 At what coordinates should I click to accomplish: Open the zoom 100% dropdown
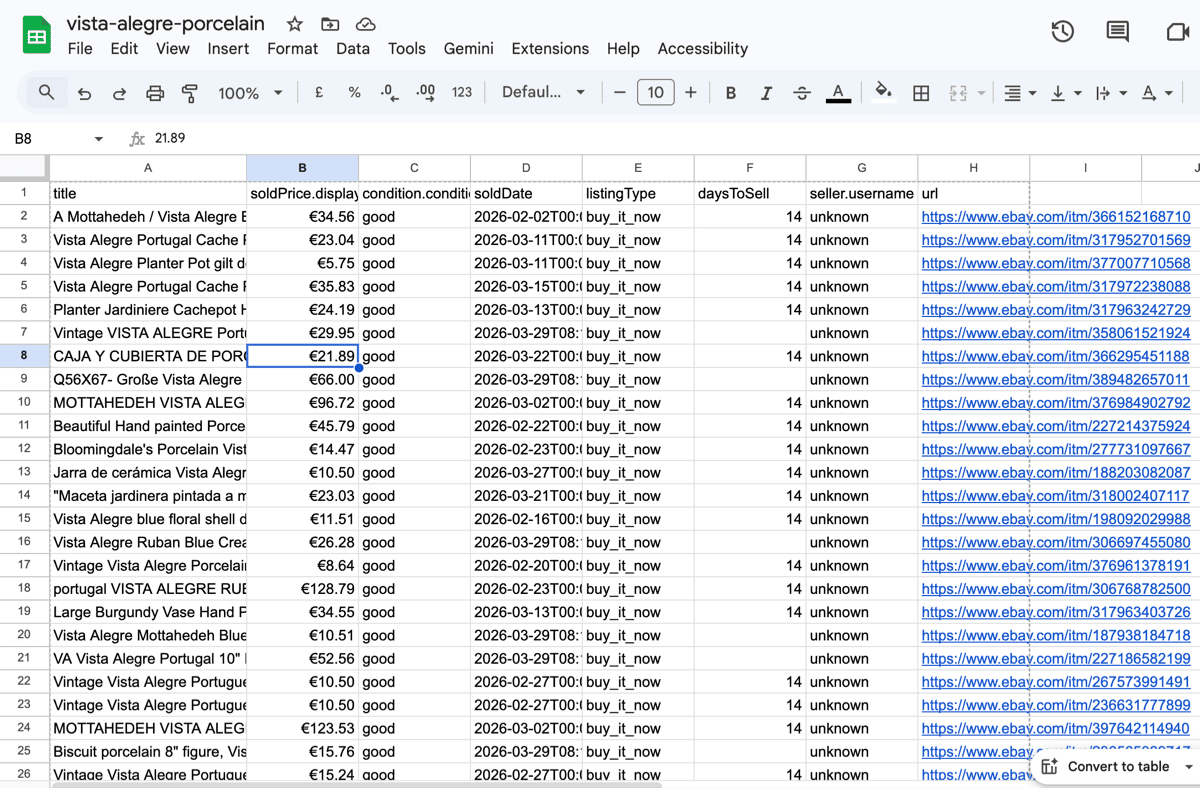pos(250,93)
